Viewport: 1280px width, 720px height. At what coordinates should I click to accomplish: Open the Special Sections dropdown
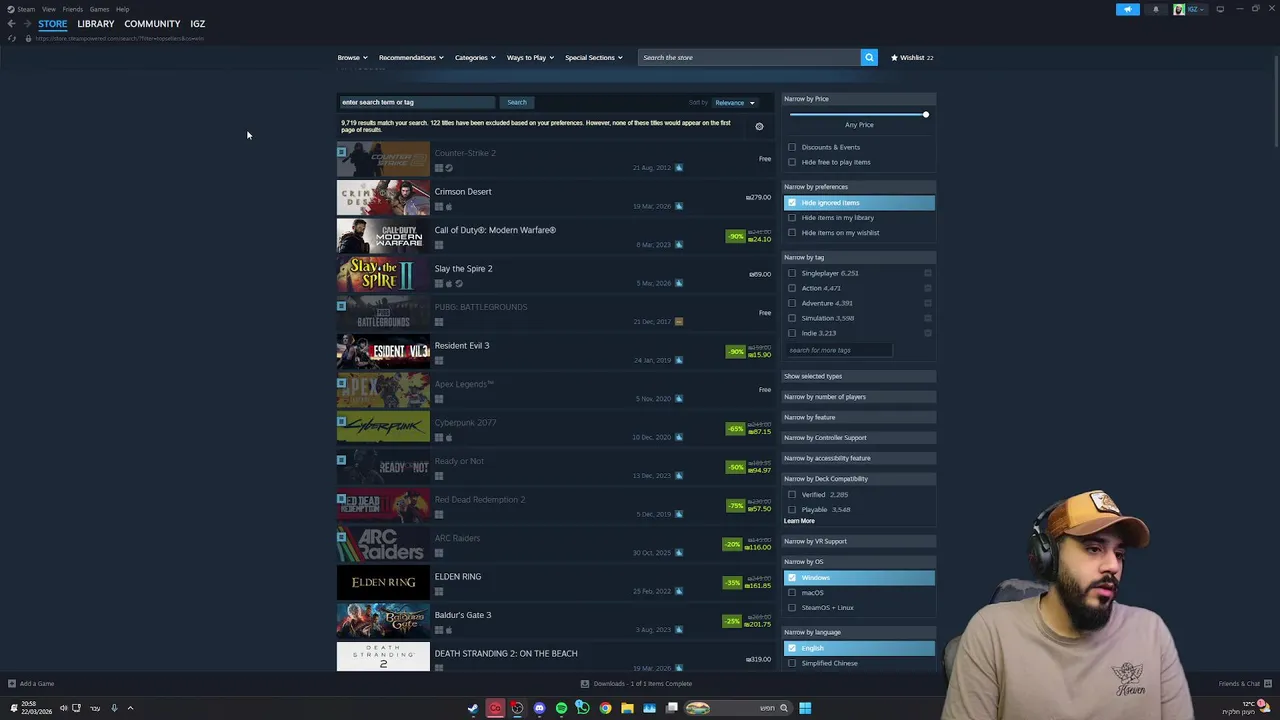(593, 57)
